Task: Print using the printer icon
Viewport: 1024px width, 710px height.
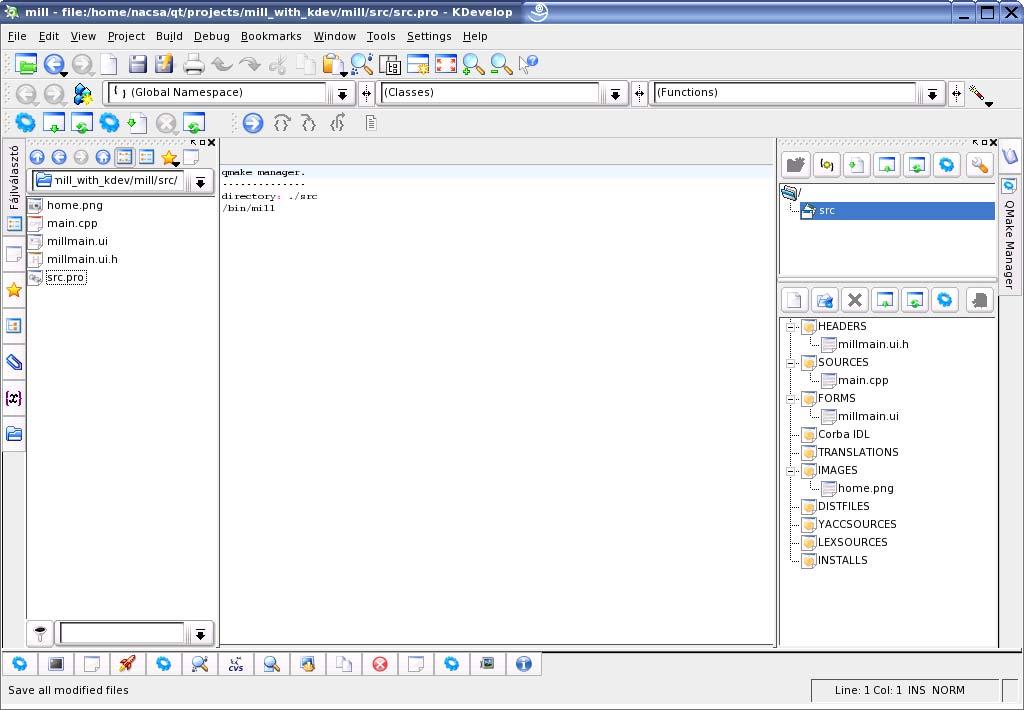Action: click(193, 64)
